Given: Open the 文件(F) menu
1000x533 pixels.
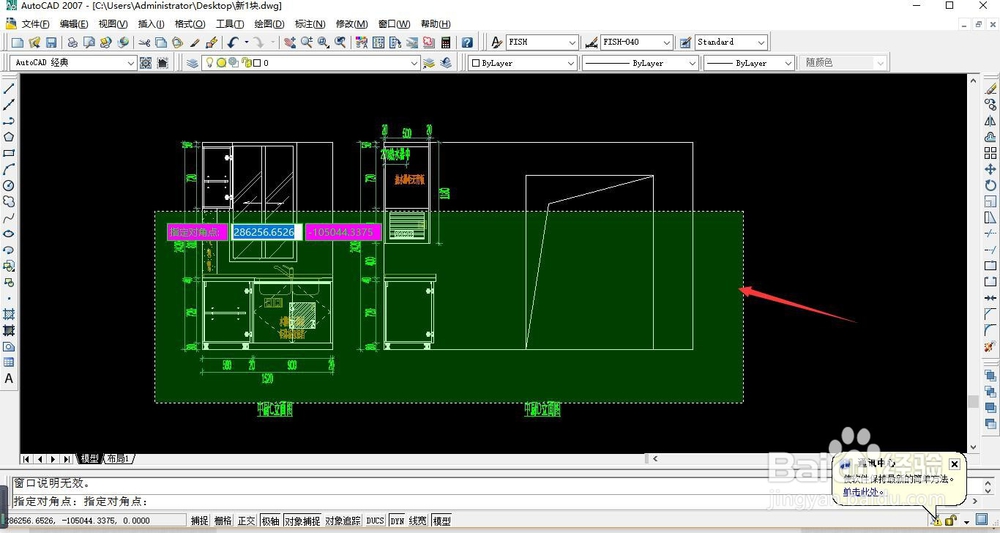Looking at the screenshot, I should [x=36, y=24].
